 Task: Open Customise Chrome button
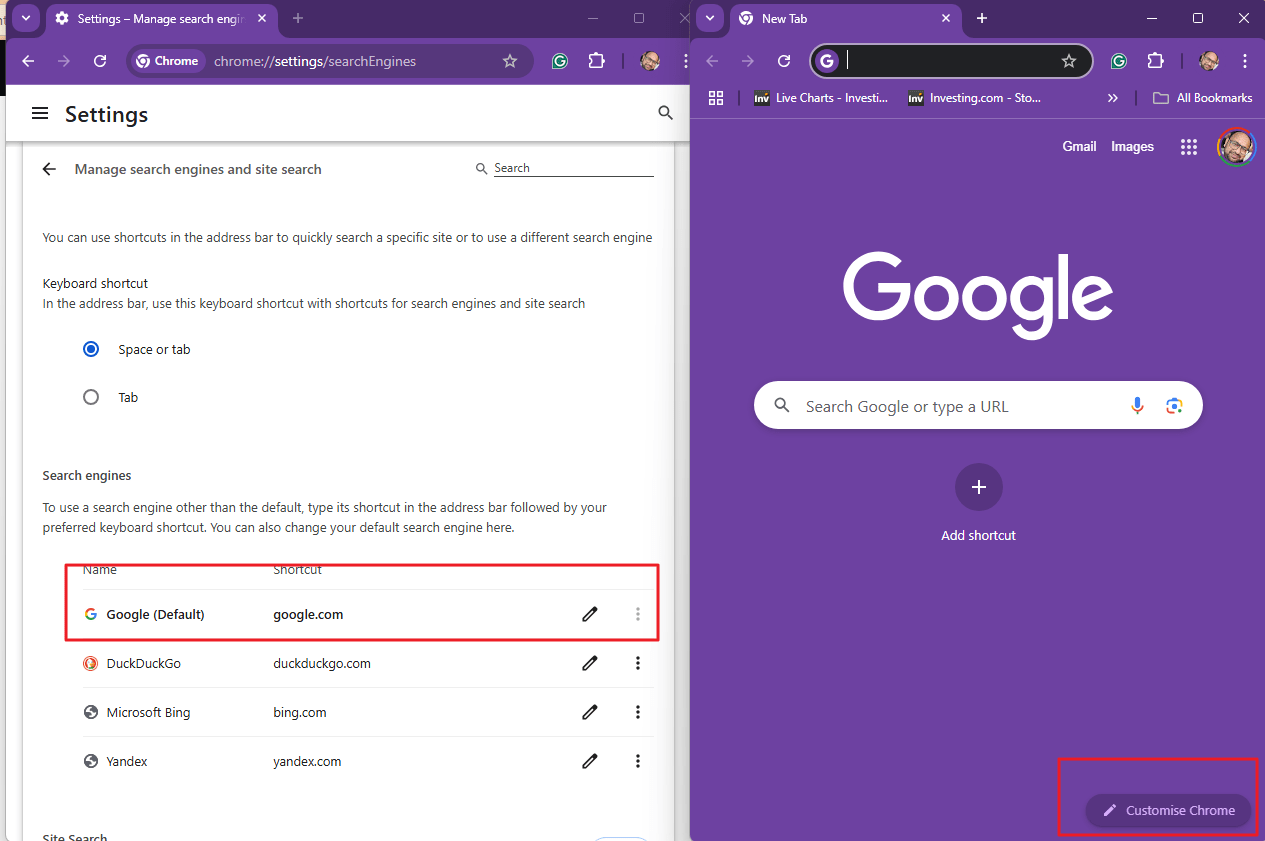coord(1168,810)
